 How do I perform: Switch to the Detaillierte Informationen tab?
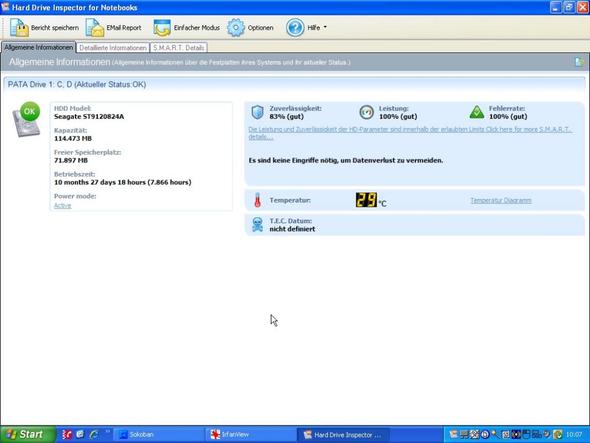coord(113,48)
